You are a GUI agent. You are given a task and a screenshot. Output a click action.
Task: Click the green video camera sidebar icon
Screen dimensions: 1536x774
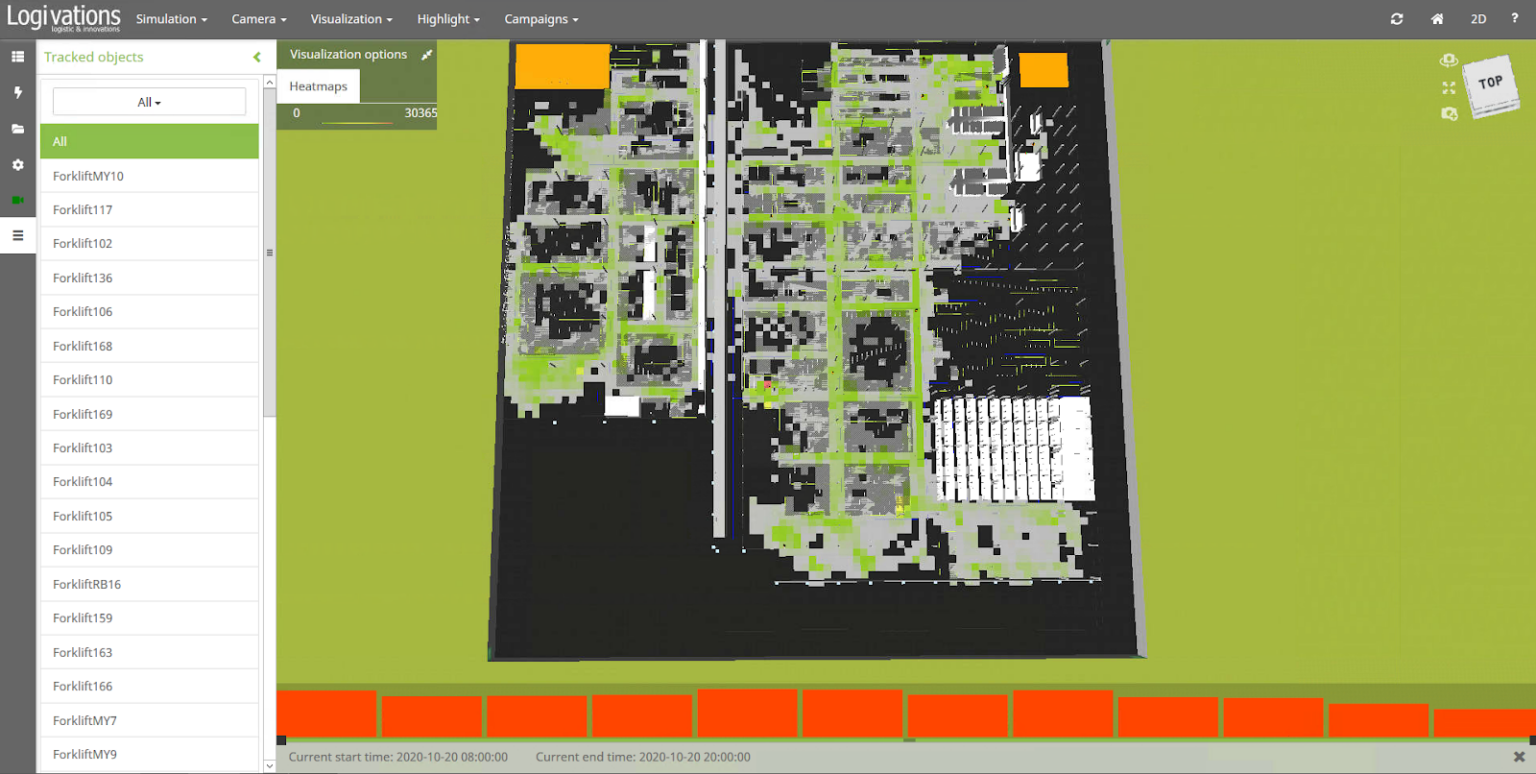coord(17,200)
